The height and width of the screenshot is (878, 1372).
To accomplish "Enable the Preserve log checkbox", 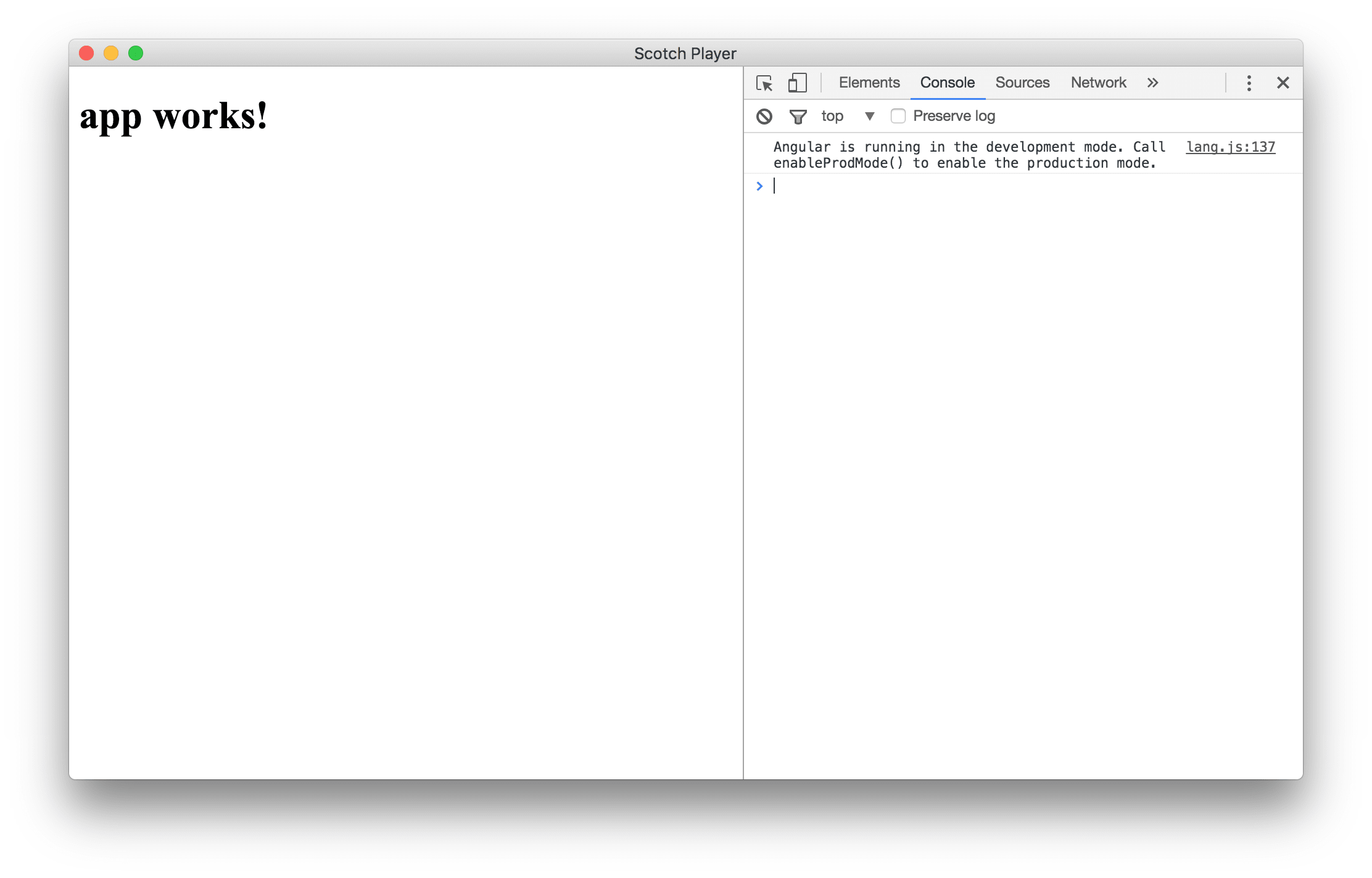I will [x=898, y=117].
